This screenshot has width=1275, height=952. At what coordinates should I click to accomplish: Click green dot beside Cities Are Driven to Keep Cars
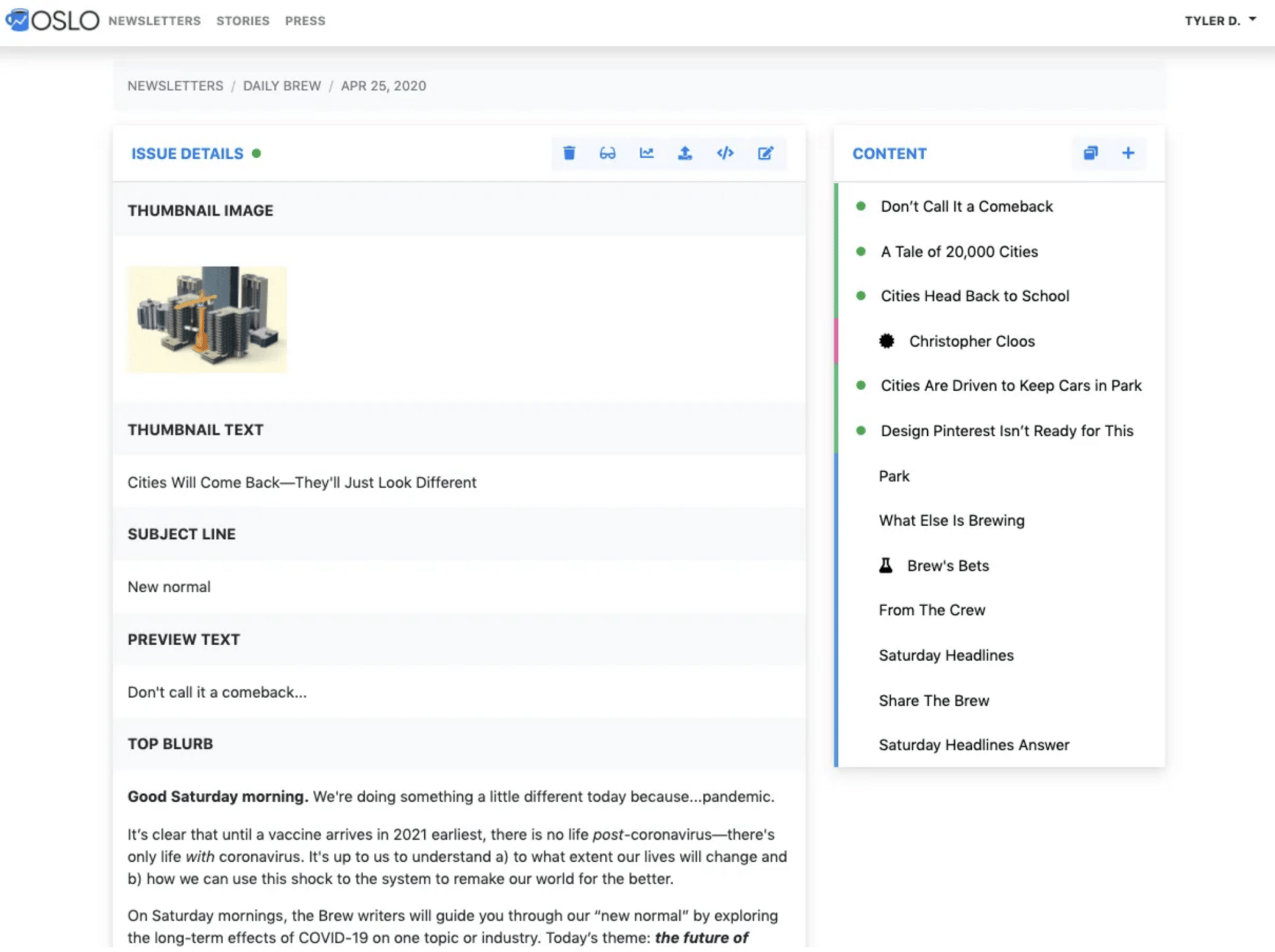861,386
